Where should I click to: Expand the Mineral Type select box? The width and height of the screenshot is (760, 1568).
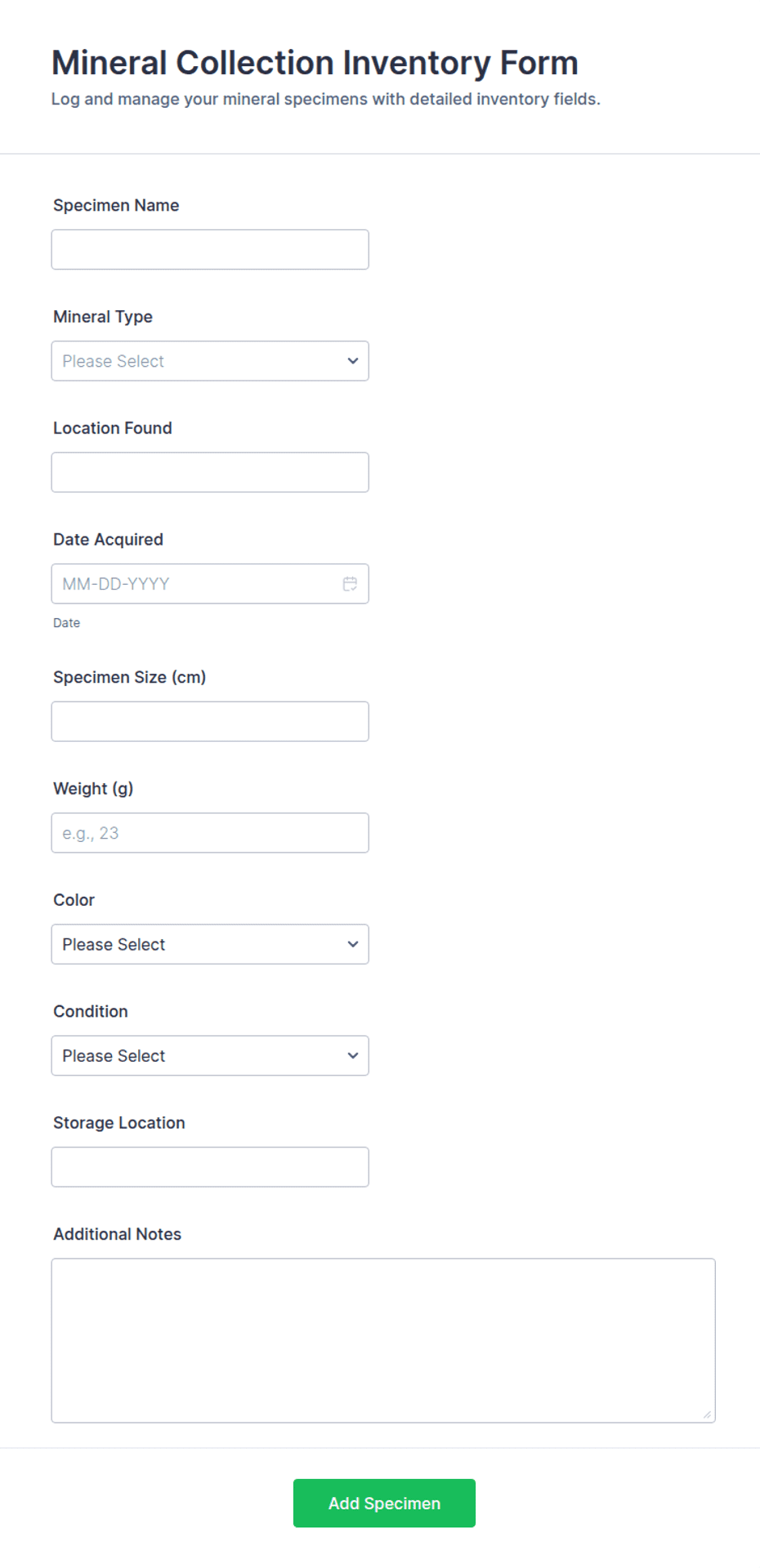(210, 361)
